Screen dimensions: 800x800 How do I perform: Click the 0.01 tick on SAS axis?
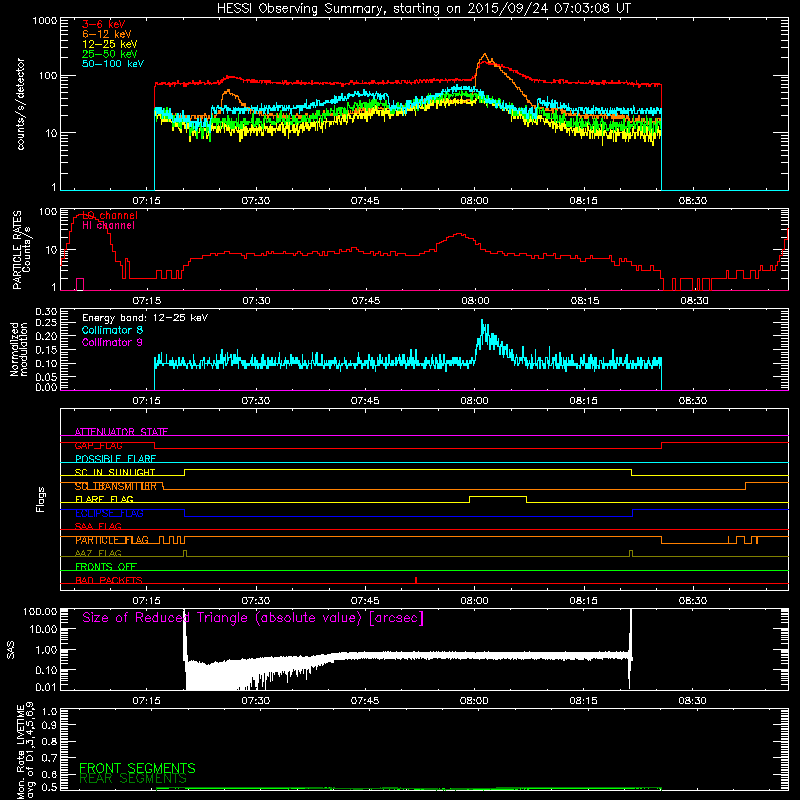click(x=46, y=687)
